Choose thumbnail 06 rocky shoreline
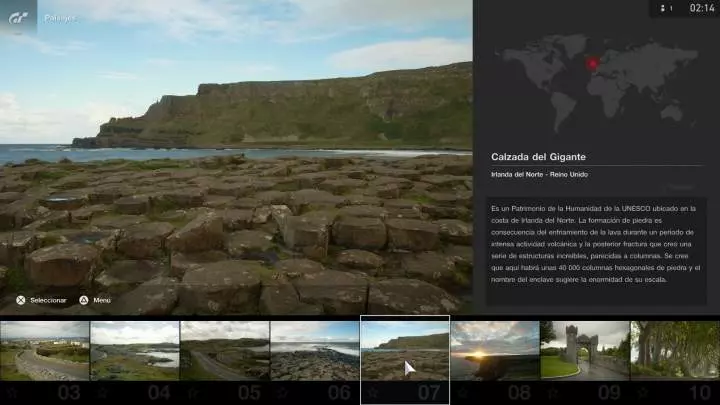 click(314, 350)
